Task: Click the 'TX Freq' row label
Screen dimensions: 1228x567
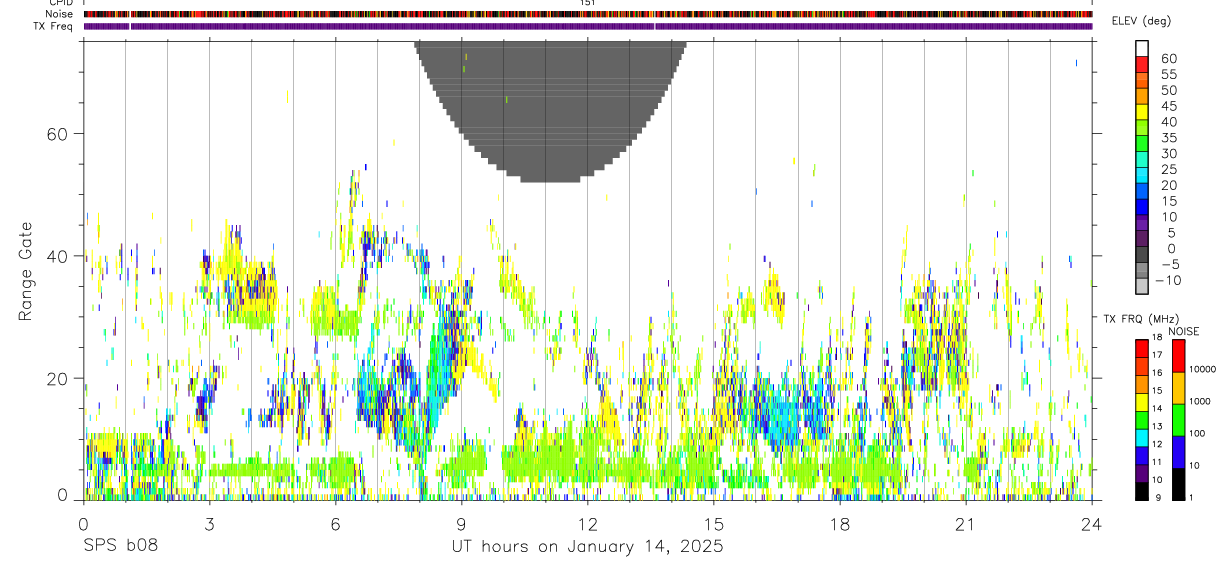Action: tap(53, 26)
